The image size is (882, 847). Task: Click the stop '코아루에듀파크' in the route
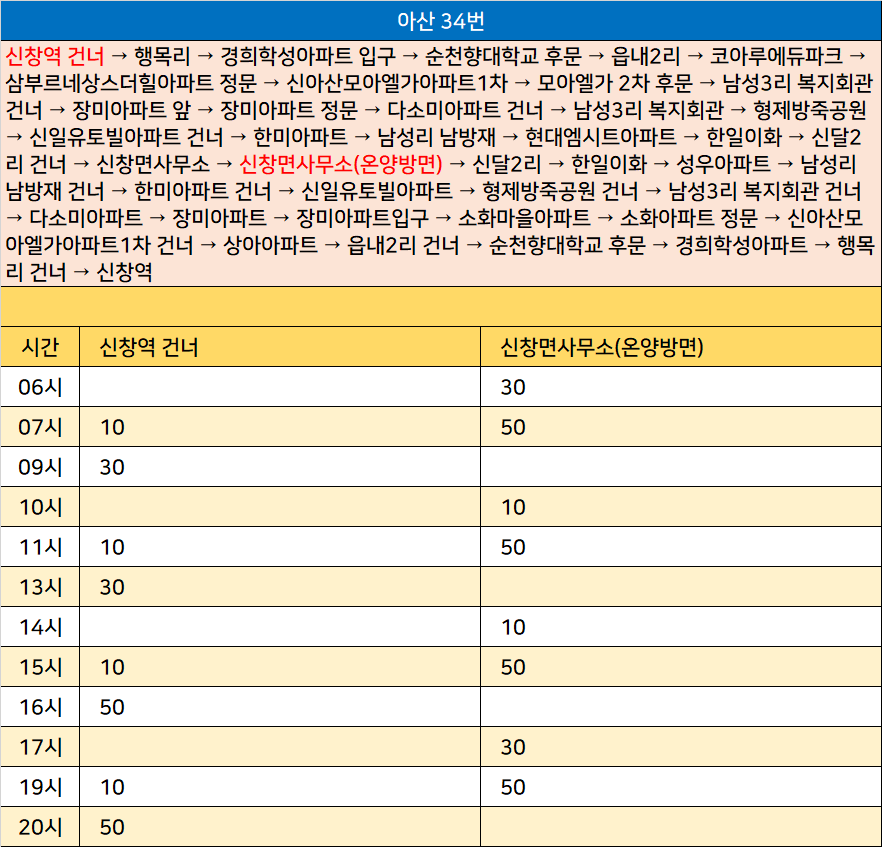(776, 56)
